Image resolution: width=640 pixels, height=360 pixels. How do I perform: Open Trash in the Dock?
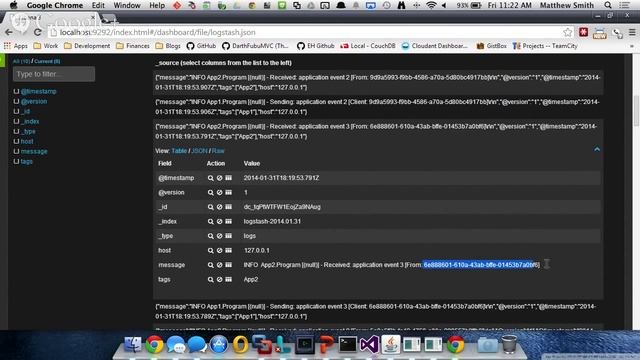tap(509, 344)
